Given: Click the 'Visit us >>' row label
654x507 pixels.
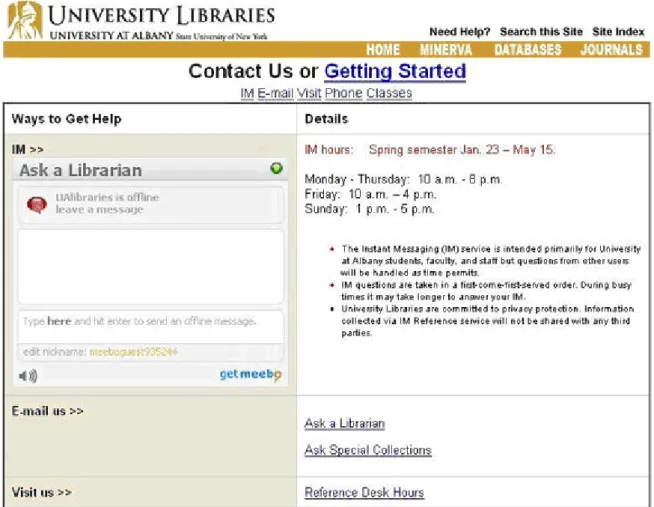Looking at the screenshot, I should click(x=42, y=492).
